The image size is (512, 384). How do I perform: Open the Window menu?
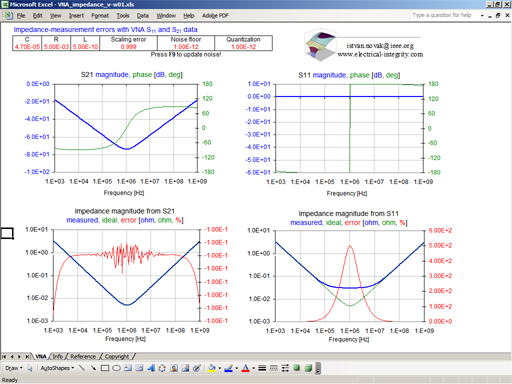166,15
